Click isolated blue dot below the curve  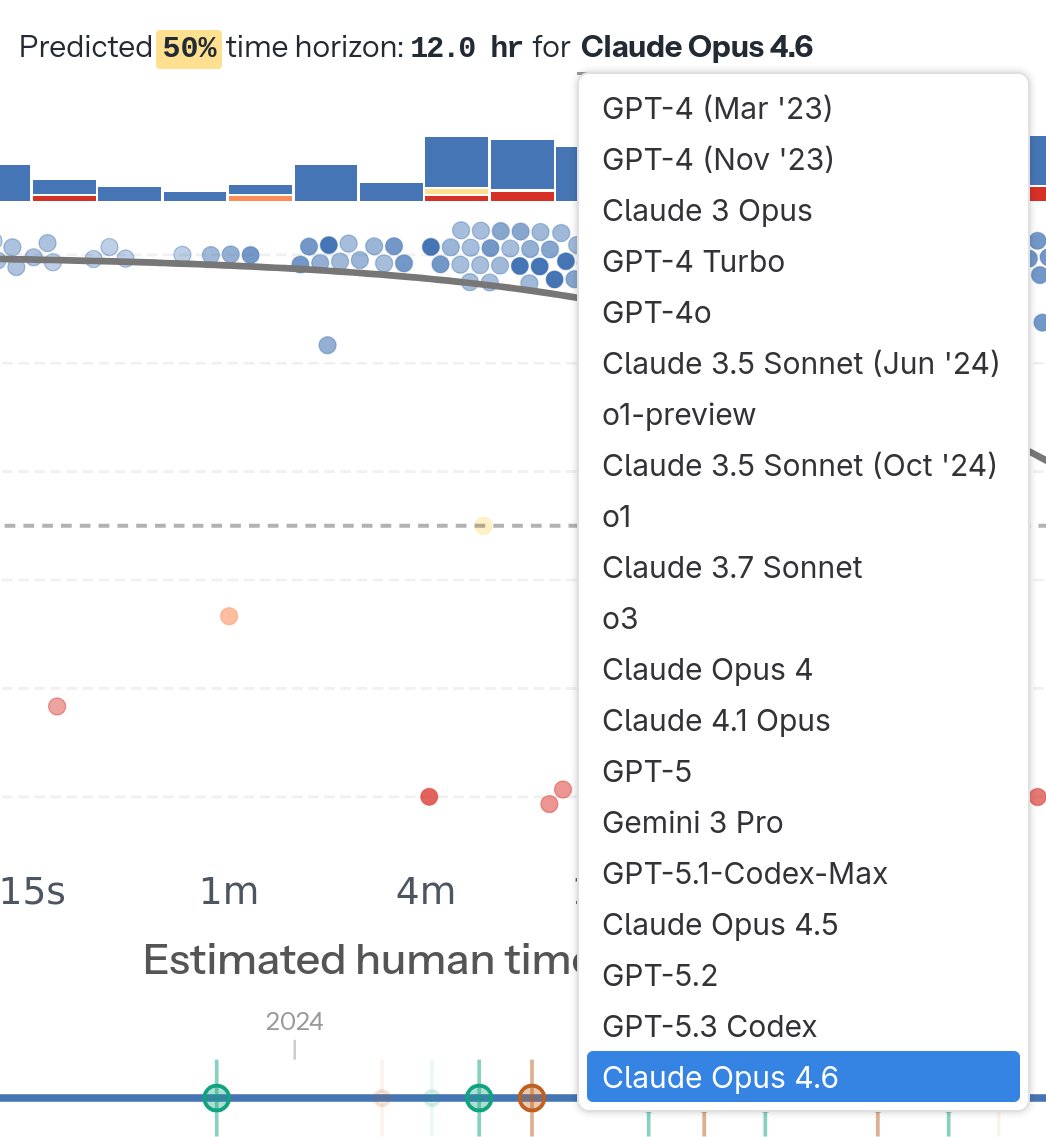click(x=328, y=345)
